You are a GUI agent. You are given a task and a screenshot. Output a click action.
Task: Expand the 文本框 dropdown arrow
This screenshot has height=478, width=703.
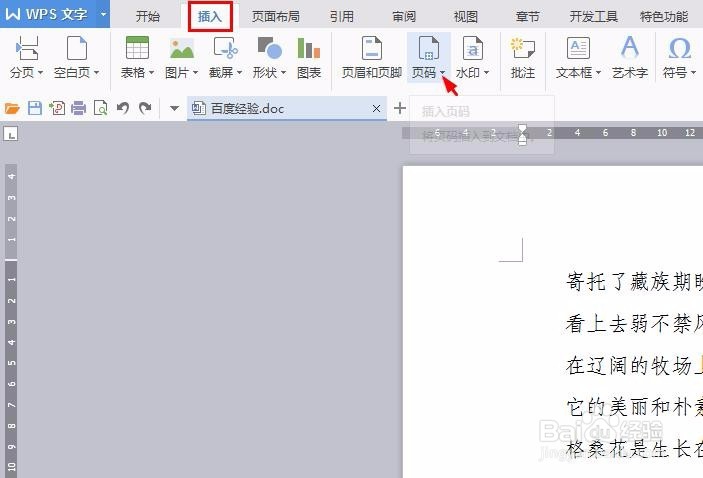599,73
